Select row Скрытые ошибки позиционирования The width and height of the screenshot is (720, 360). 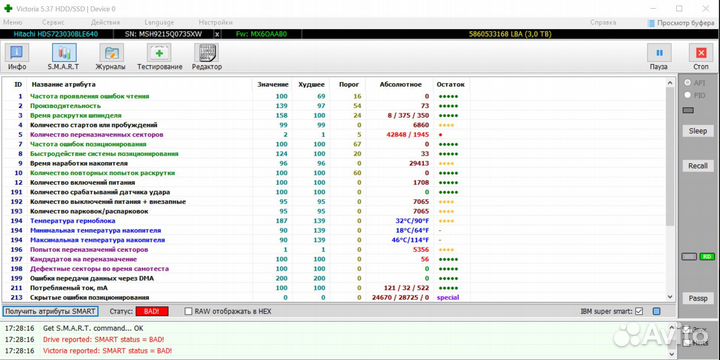coord(236,298)
